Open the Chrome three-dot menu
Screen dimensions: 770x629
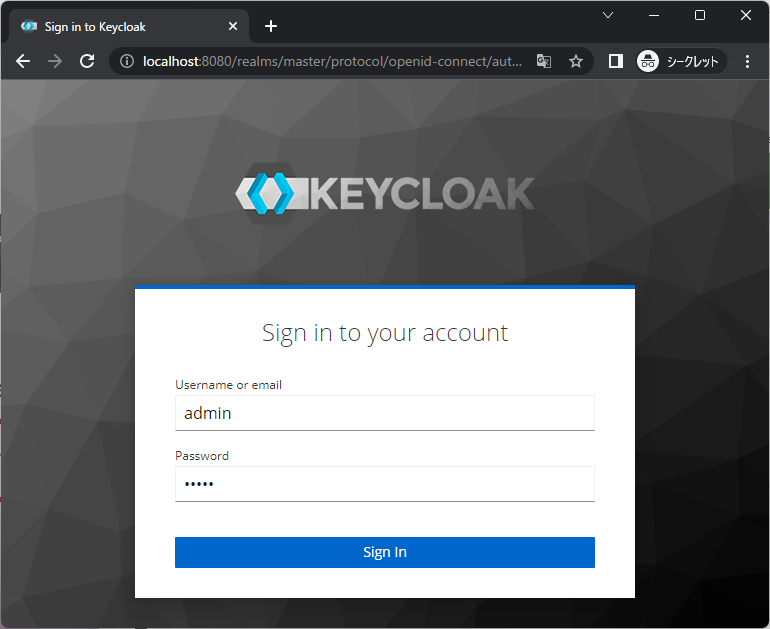click(x=747, y=61)
